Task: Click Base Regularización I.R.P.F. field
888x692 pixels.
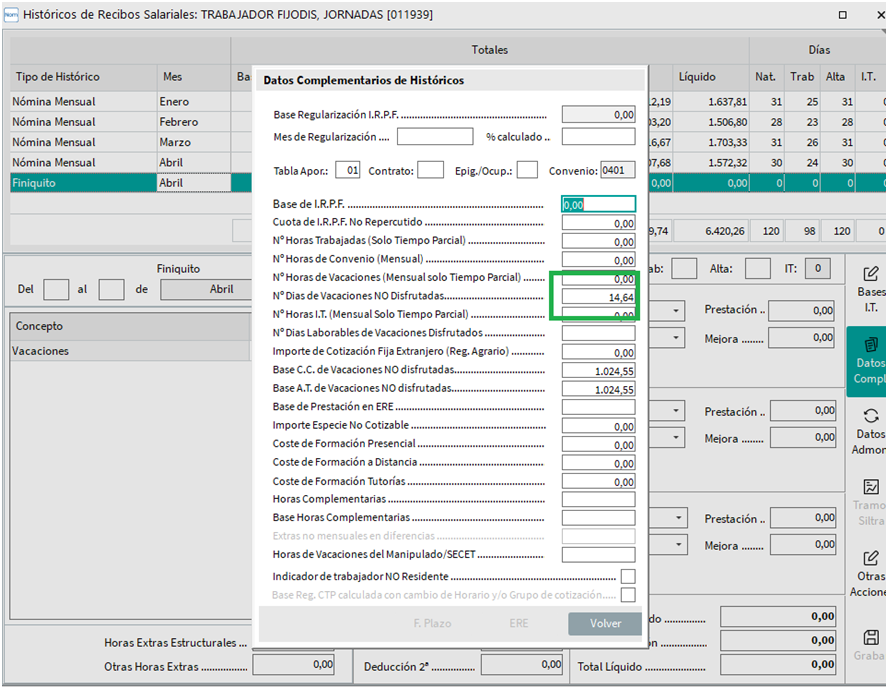Action: tap(599, 114)
